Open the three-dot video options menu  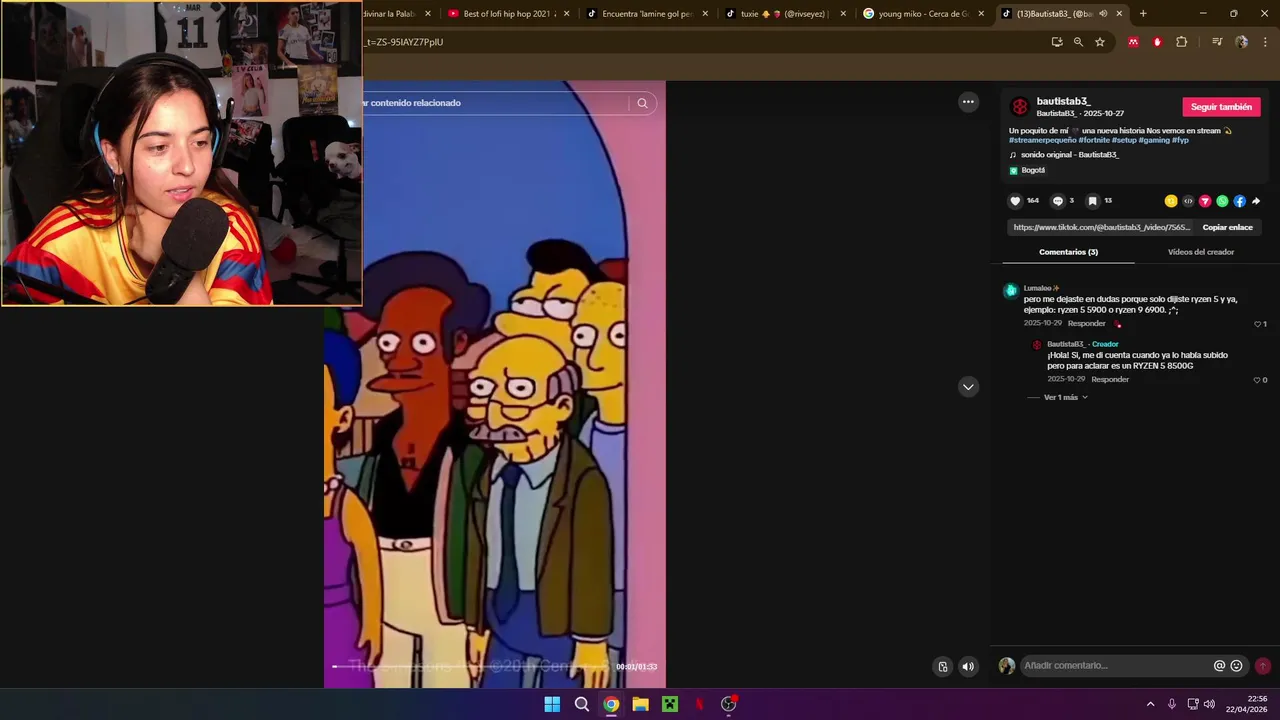(x=968, y=102)
